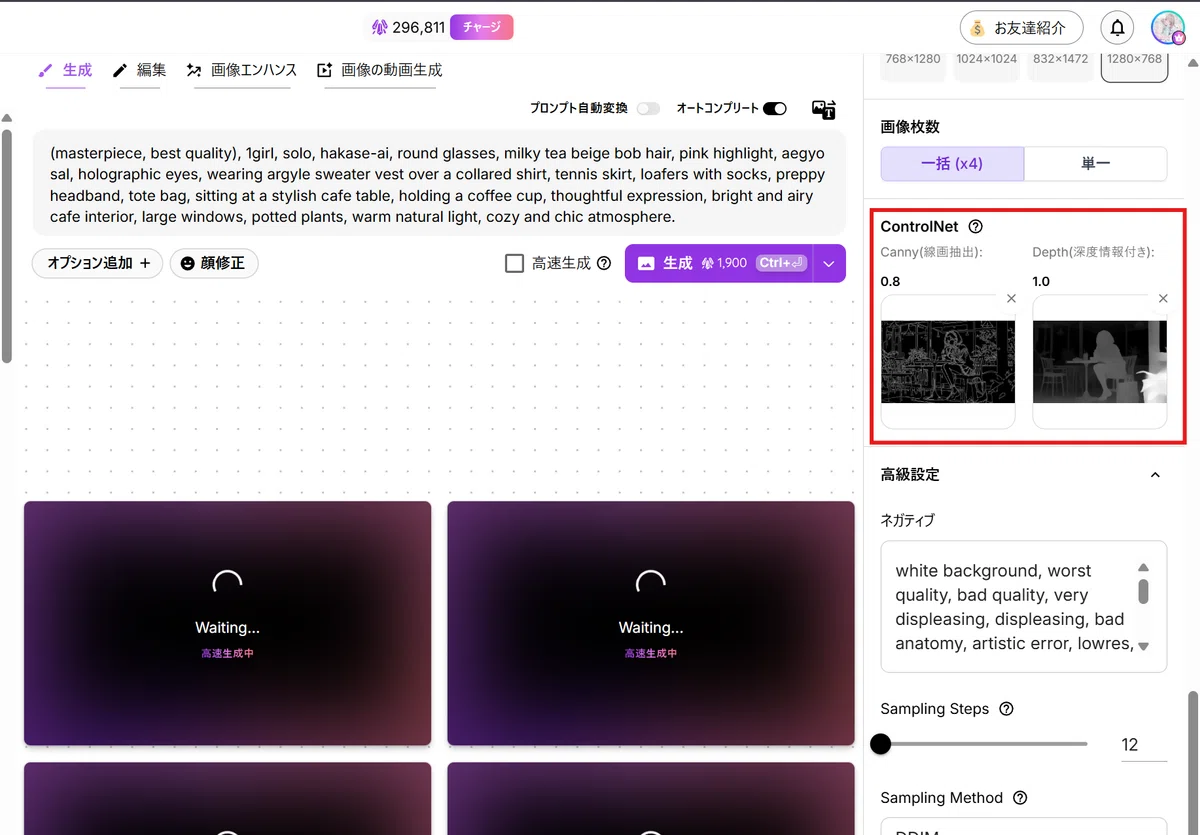Click the image-to-prompt icon beside the autocomplete toggle
The width and height of the screenshot is (1200, 835).
824,109
